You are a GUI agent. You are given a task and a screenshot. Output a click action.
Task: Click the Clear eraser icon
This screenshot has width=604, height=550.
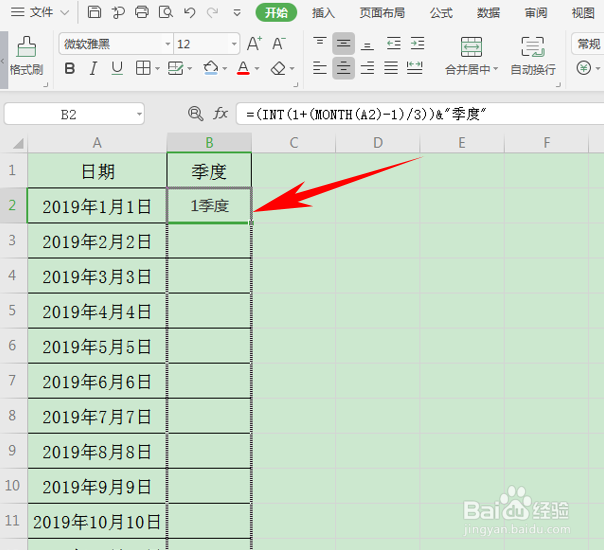278,69
